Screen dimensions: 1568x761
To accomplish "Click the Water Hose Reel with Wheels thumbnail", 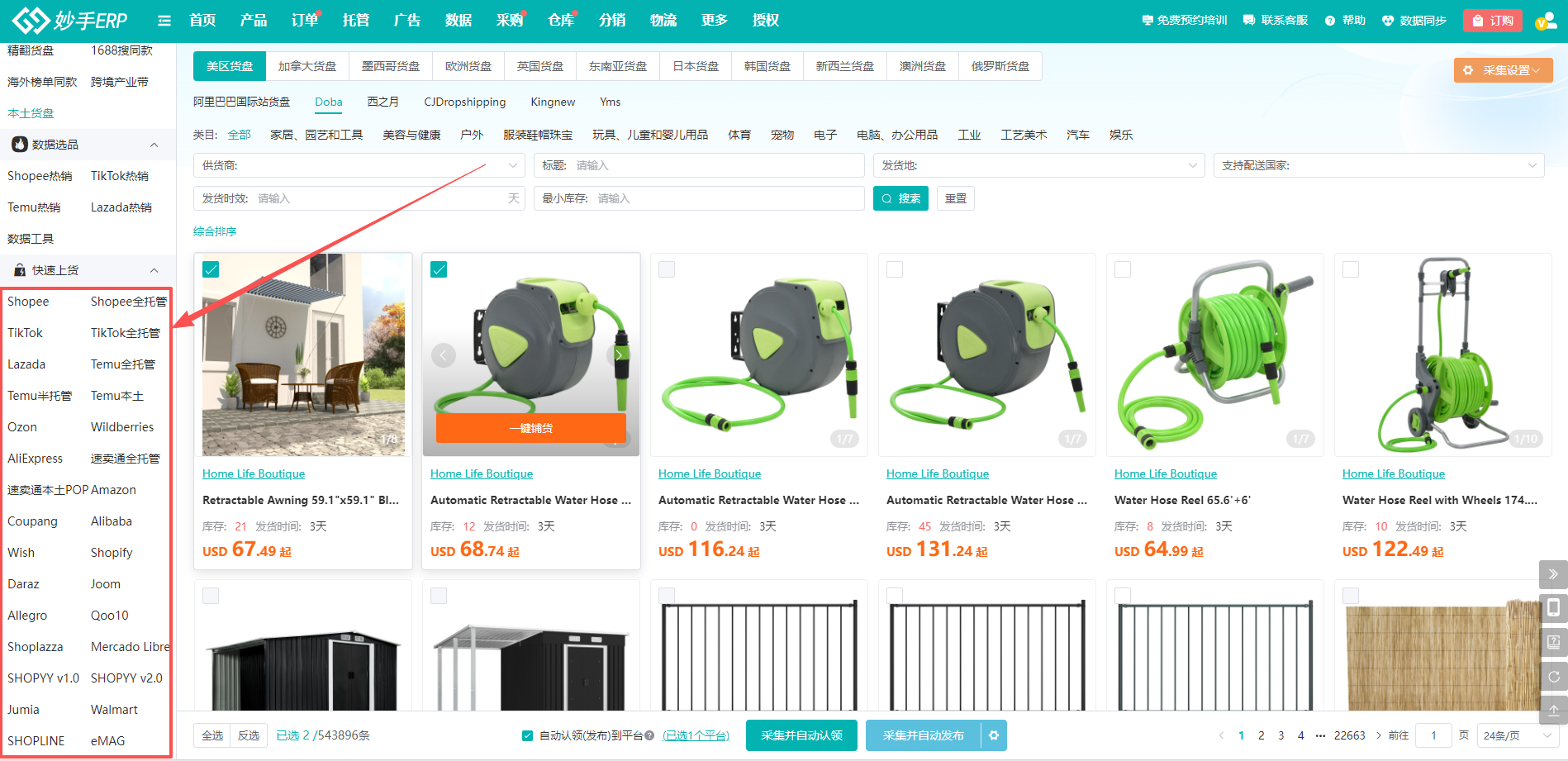I will coord(1443,354).
